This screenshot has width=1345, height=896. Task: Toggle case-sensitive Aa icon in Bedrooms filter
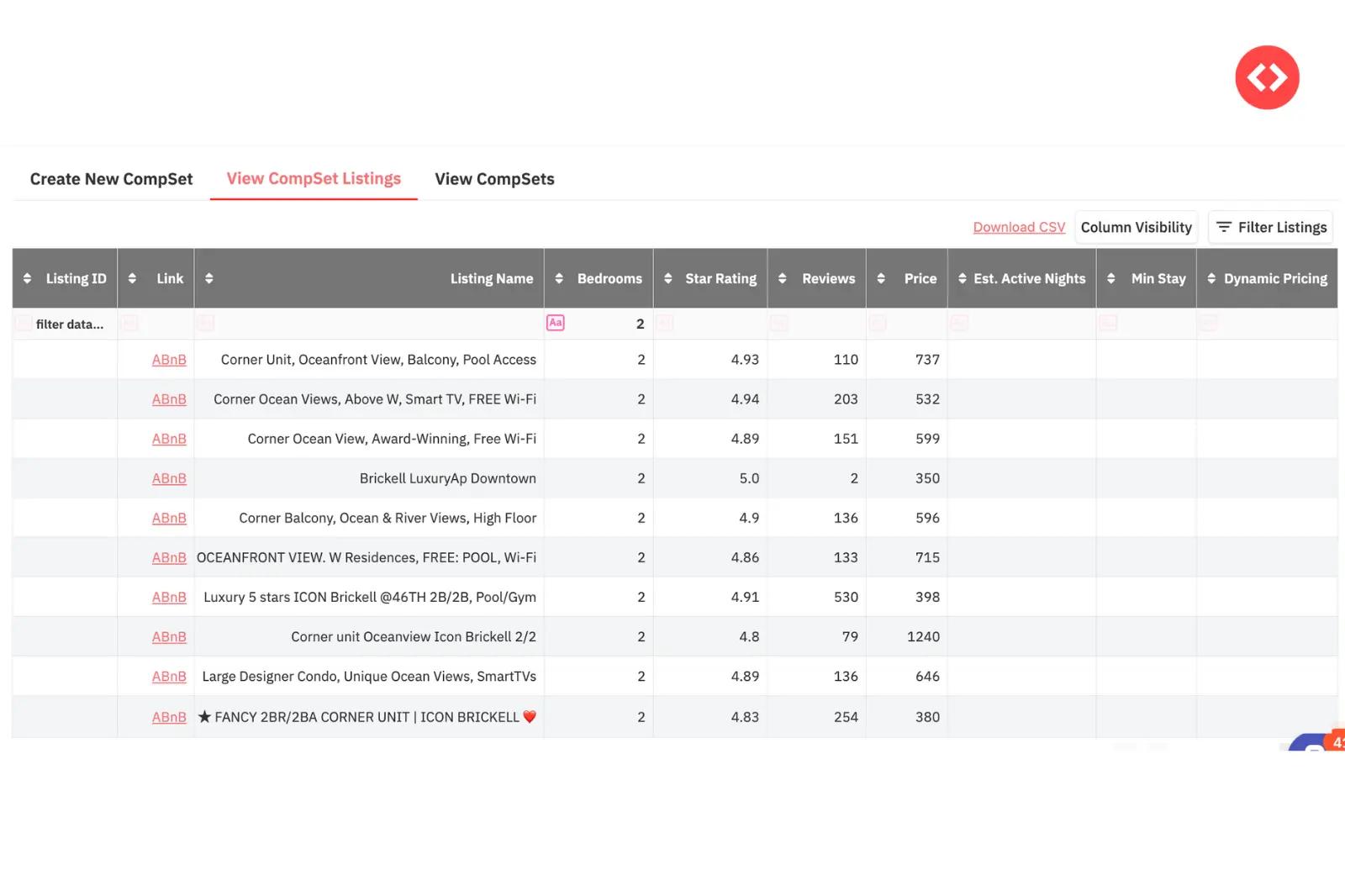pos(556,323)
